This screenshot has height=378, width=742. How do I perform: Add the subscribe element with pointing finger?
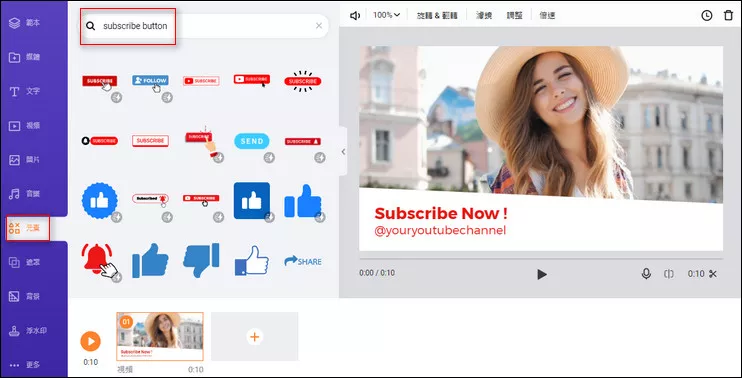[201, 141]
